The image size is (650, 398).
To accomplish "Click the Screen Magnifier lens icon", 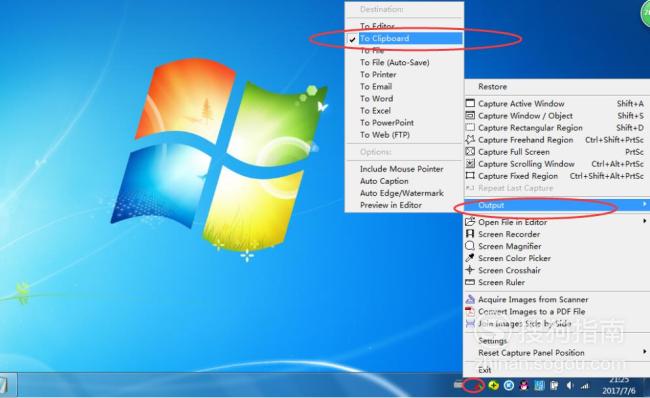I will [x=470, y=246].
